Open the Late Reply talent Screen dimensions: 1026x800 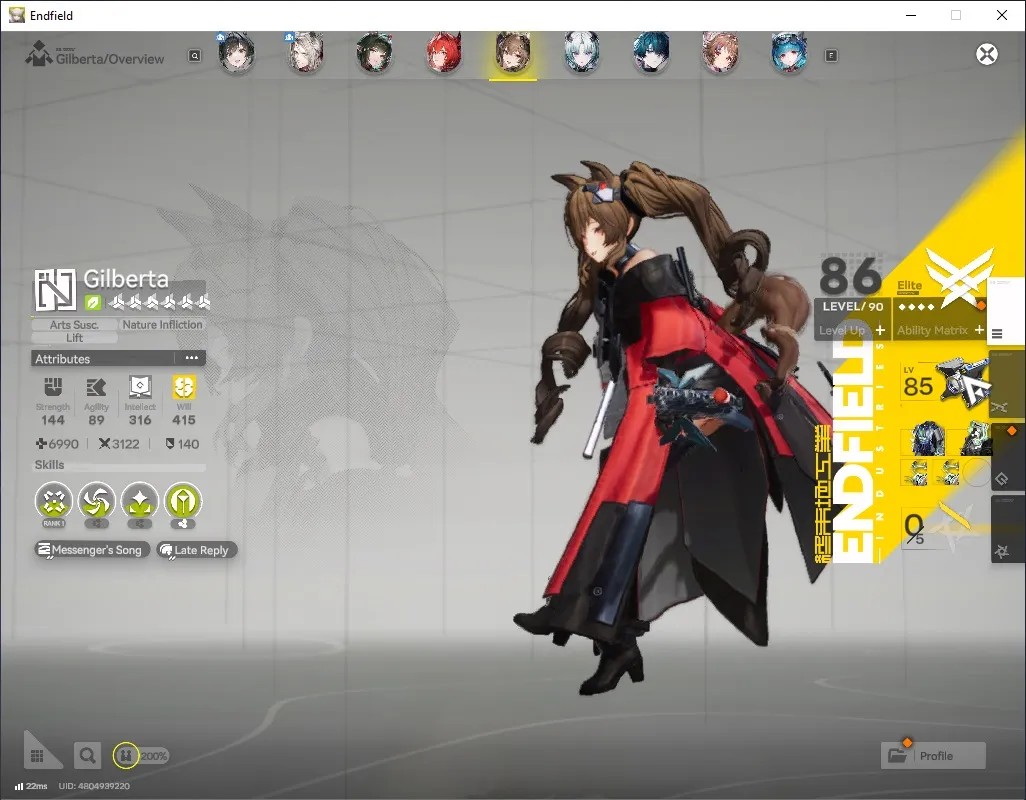(x=196, y=550)
